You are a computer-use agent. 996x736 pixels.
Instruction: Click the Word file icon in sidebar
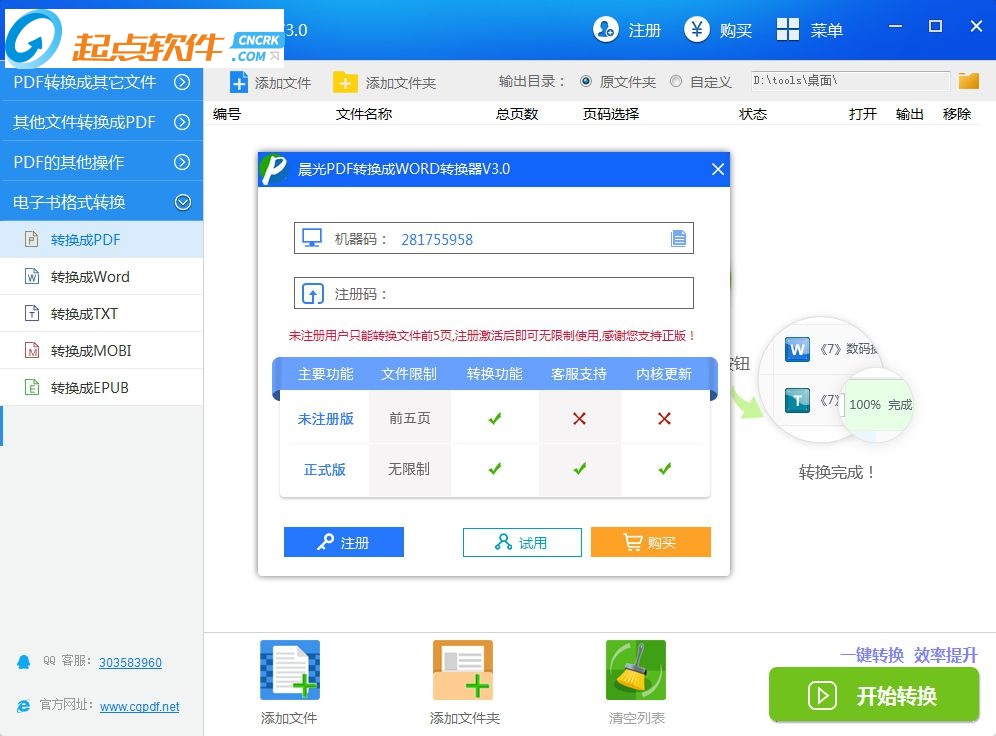pos(32,276)
